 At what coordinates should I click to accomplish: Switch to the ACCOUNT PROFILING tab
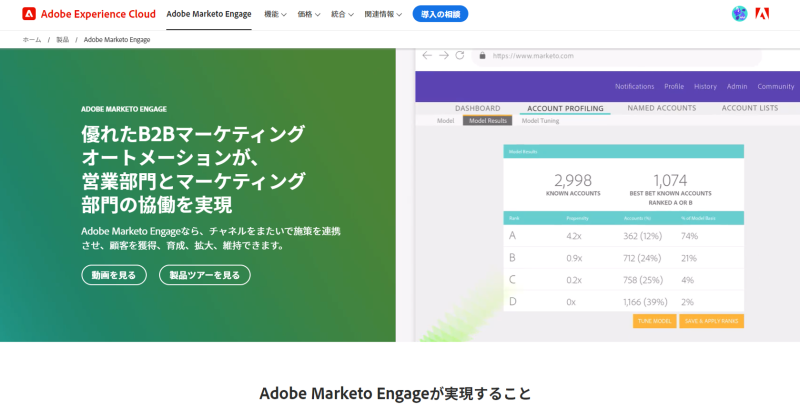(565, 108)
